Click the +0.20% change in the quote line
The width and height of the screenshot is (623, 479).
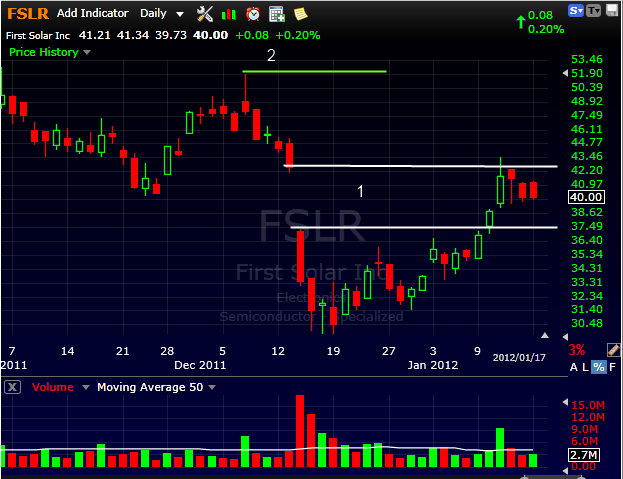coord(298,35)
